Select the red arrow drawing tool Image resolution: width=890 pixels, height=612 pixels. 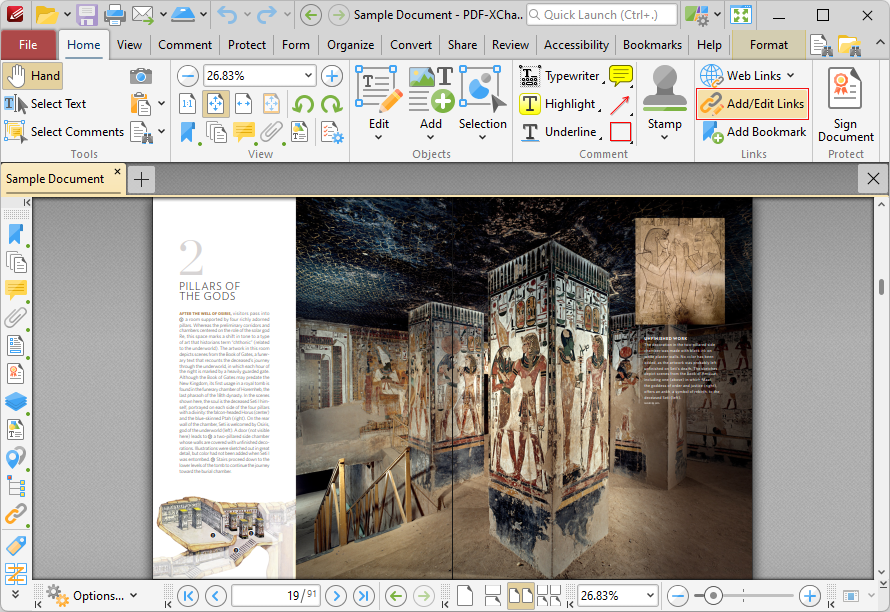tap(620, 104)
